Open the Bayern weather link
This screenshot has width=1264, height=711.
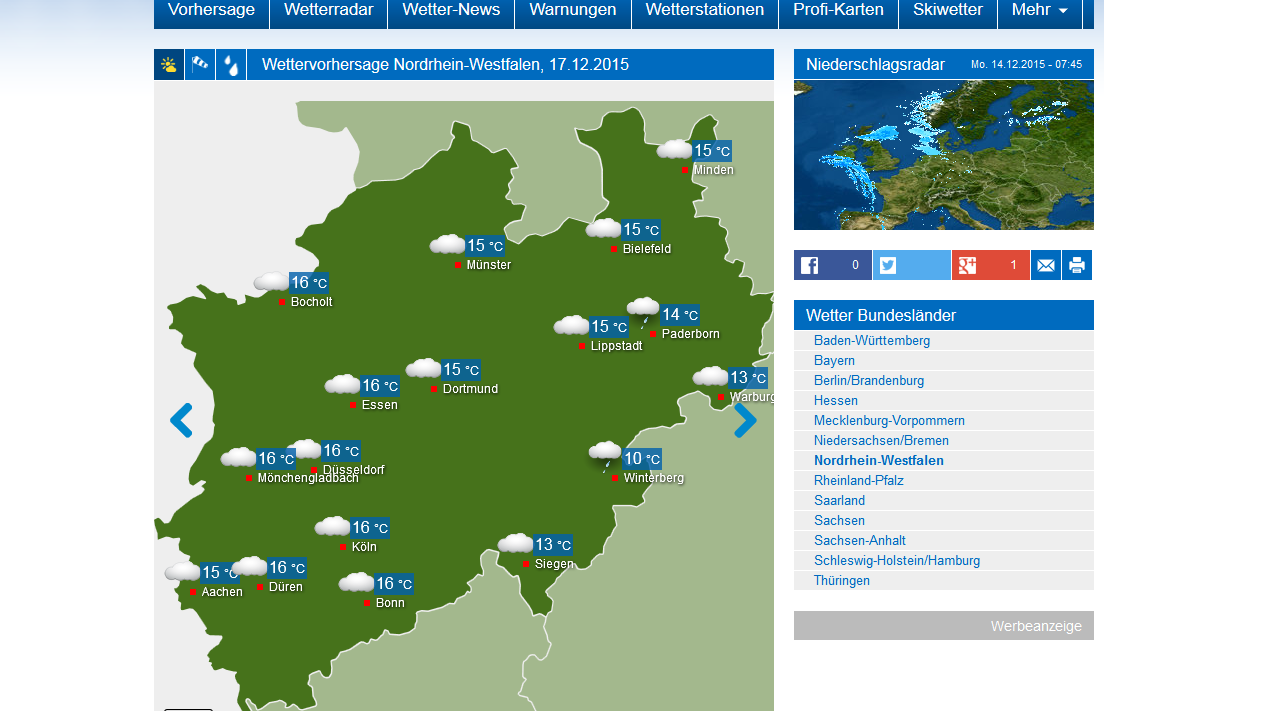834,361
